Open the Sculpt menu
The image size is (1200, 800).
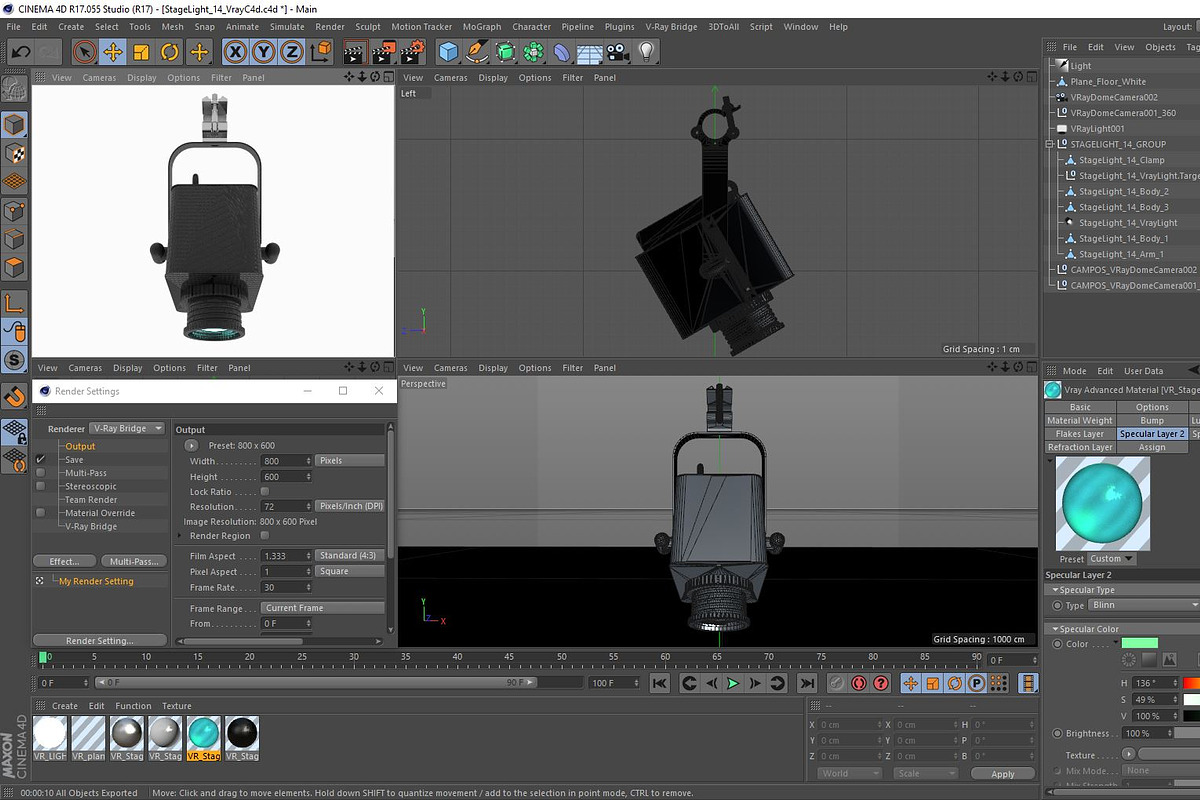coord(368,27)
